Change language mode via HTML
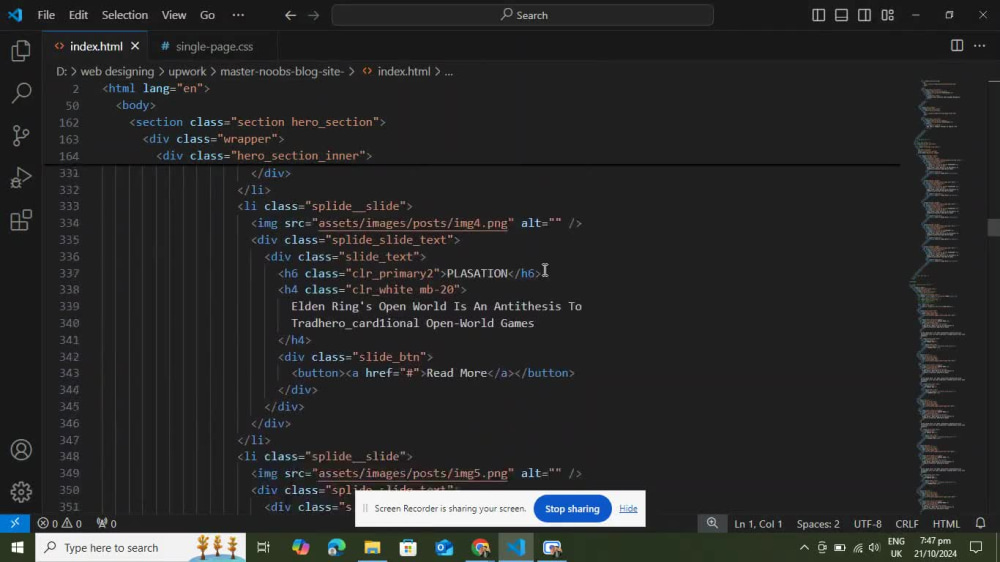Screen dimensions: 1000x562 pos(946,524)
